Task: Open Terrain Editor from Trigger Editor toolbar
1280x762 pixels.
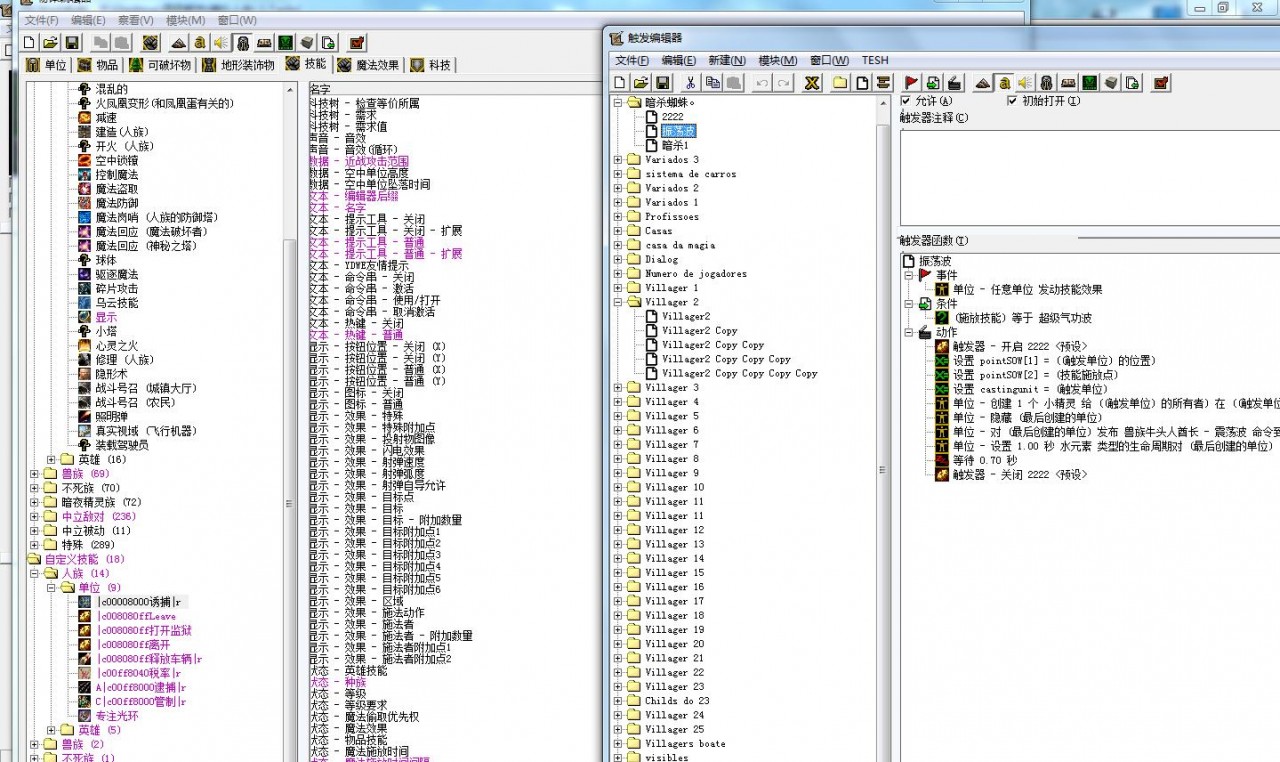Action: click(983, 83)
